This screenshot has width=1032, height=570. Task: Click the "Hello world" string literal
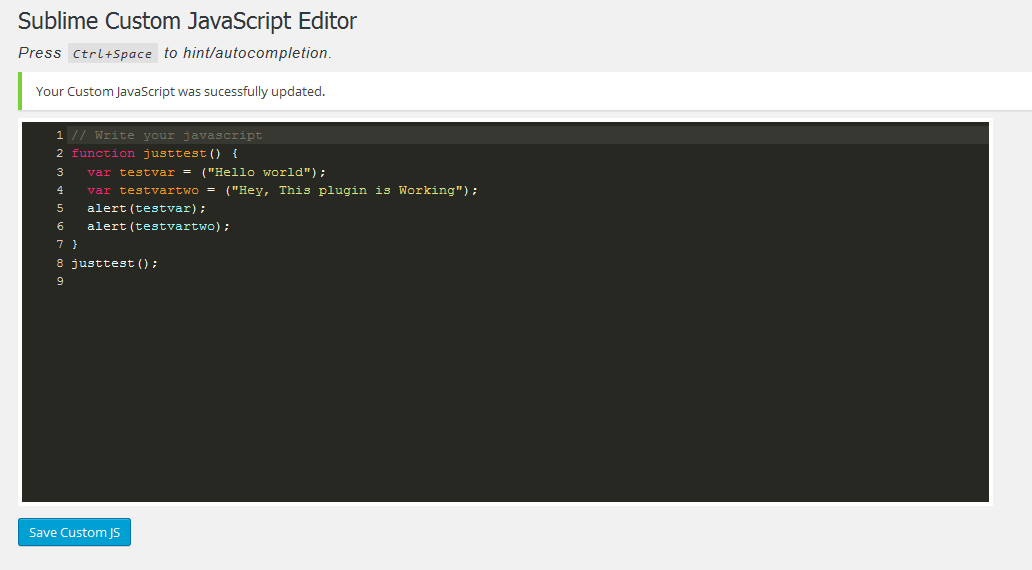point(259,172)
